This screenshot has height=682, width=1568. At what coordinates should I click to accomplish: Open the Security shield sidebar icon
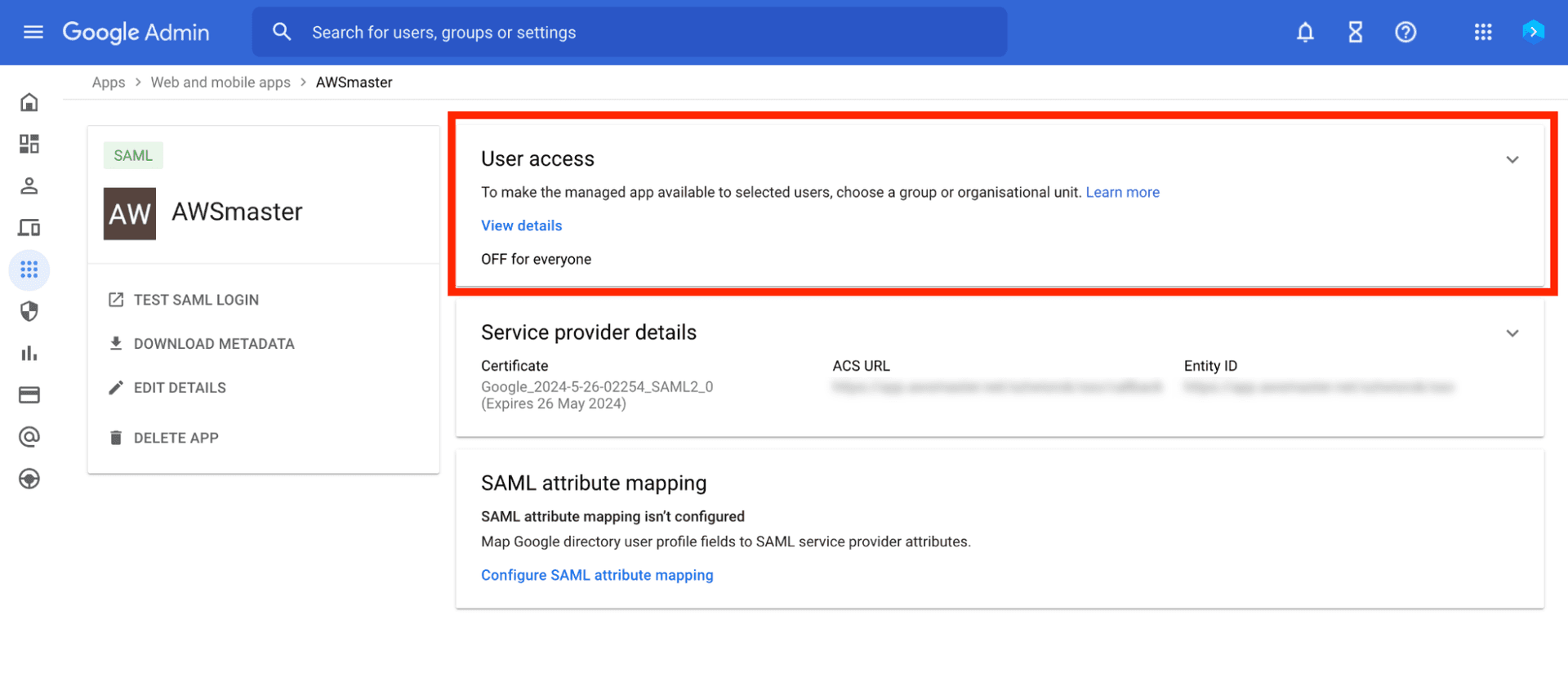(x=29, y=311)
